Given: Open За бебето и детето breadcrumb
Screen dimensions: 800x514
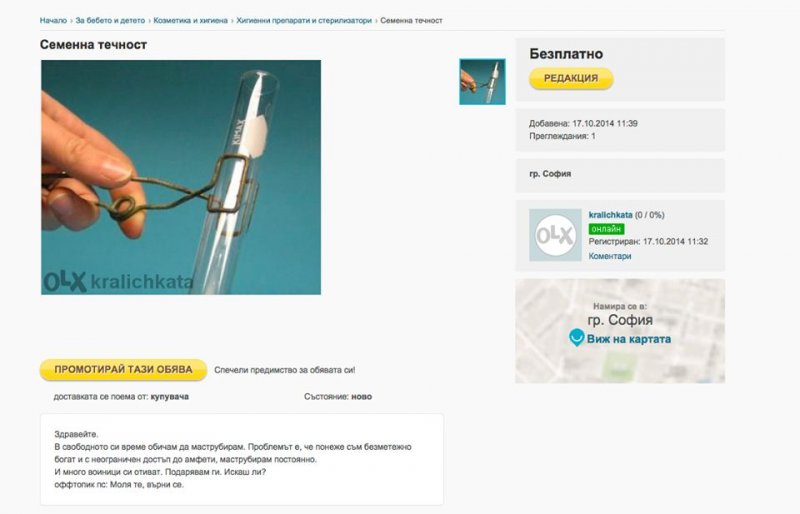Looking at the screenshot, I should point(110,20).
